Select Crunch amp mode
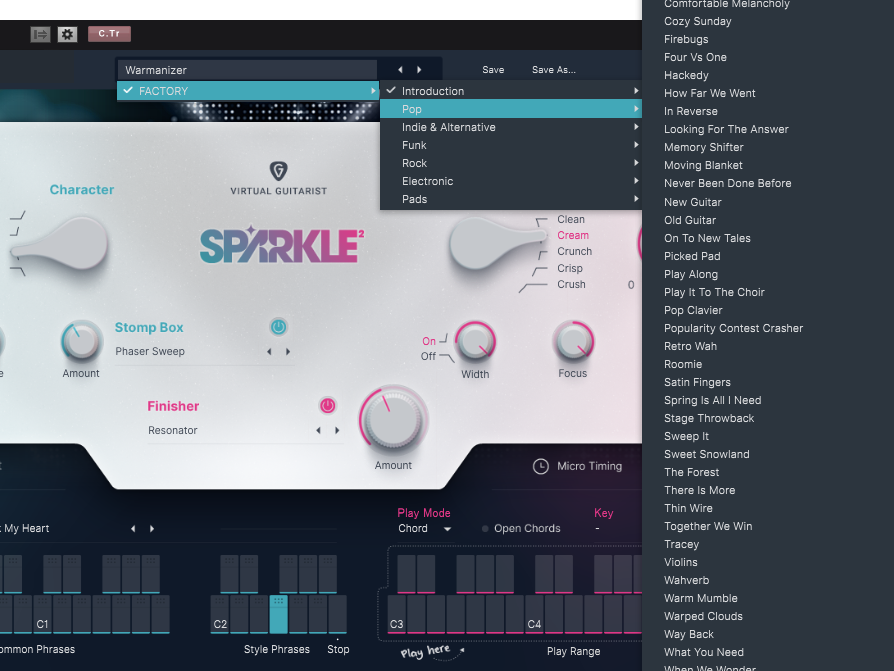This screenshot has width=894, height=671. [574, 251]
